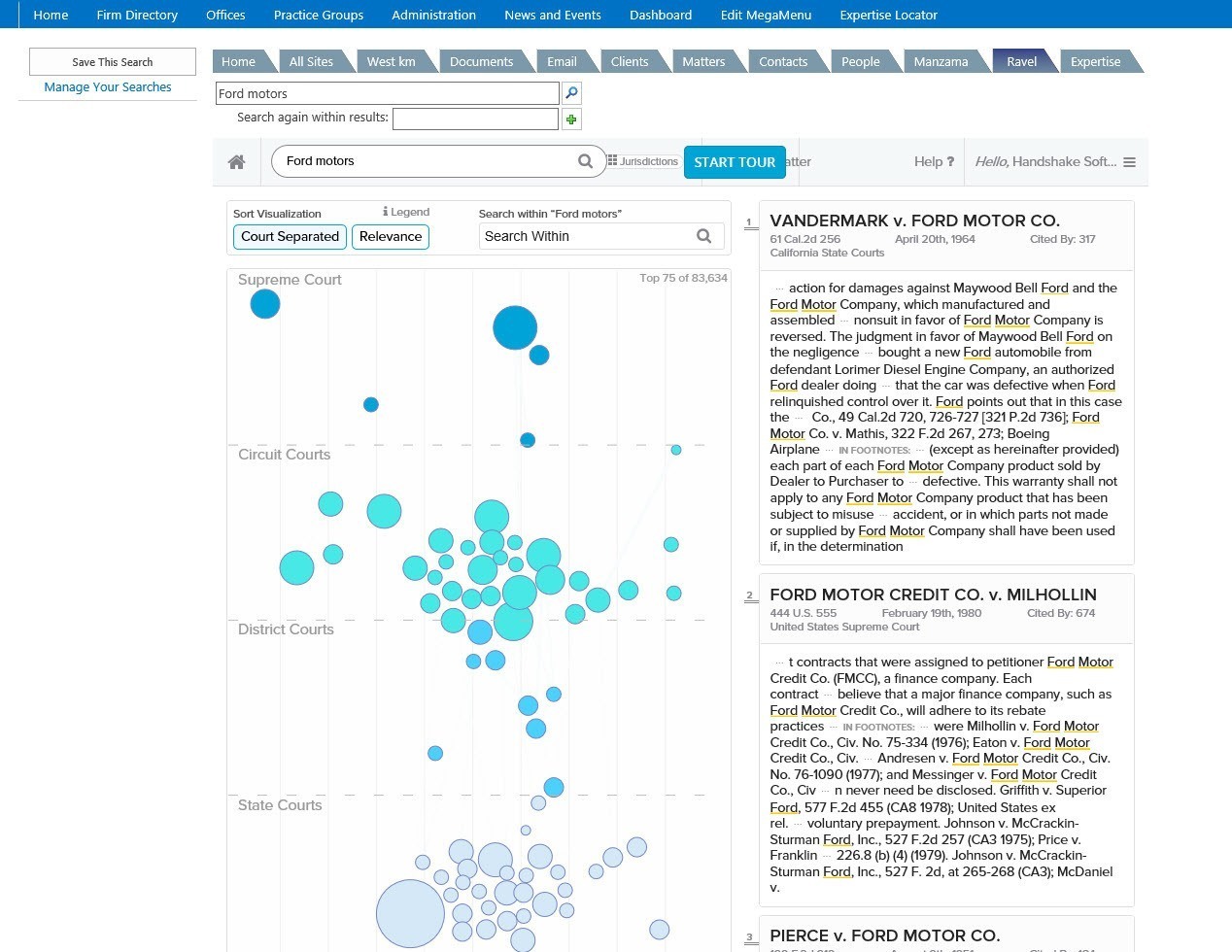Click the magnifier icon beside the top Ford motors field
1232x952 pixels.
tap(571, 93)
